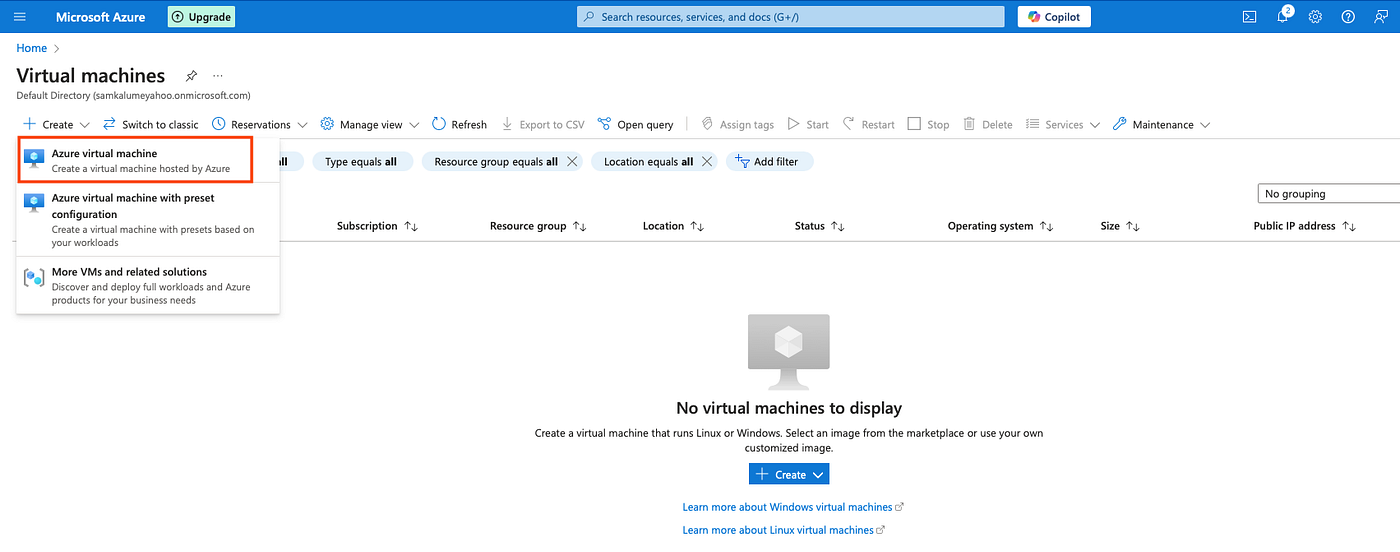Open portal settings gear icon

1315,17
